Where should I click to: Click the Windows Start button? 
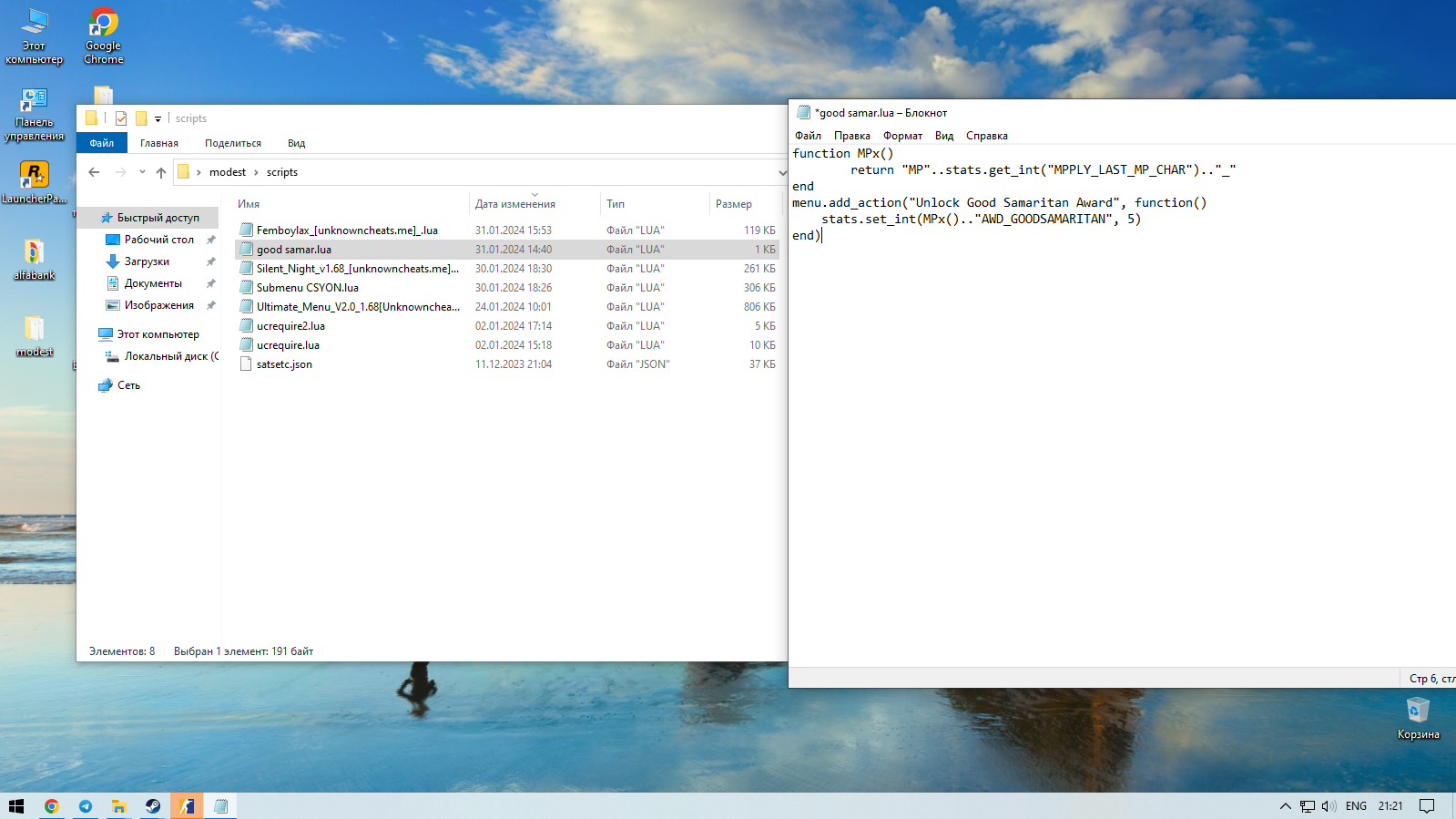16,806
